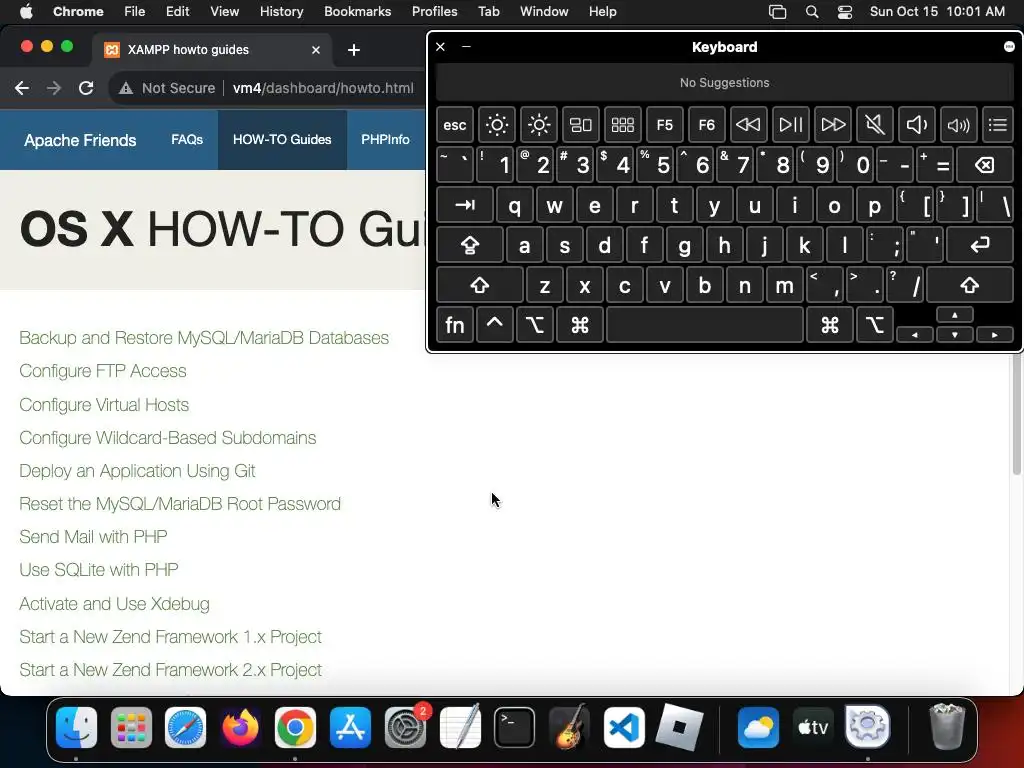Select the HOW-TO Guides nav item

(x=282, y=140)
